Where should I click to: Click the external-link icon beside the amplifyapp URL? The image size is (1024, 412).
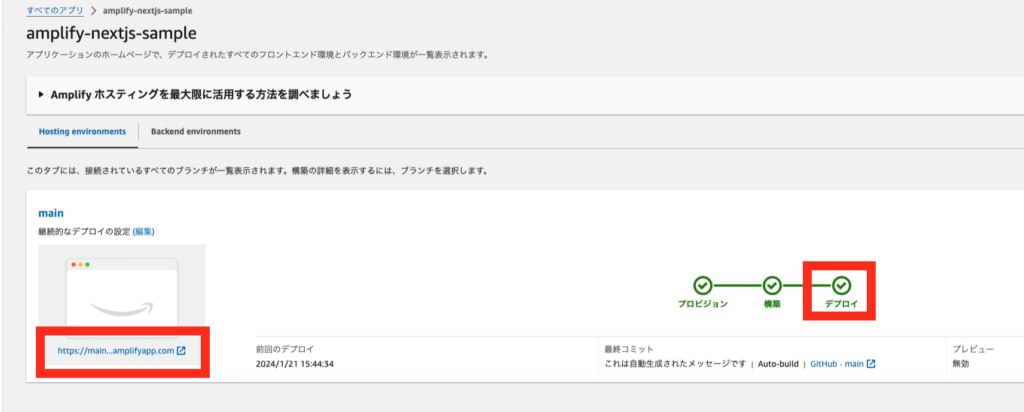click(x=181, y=350)
